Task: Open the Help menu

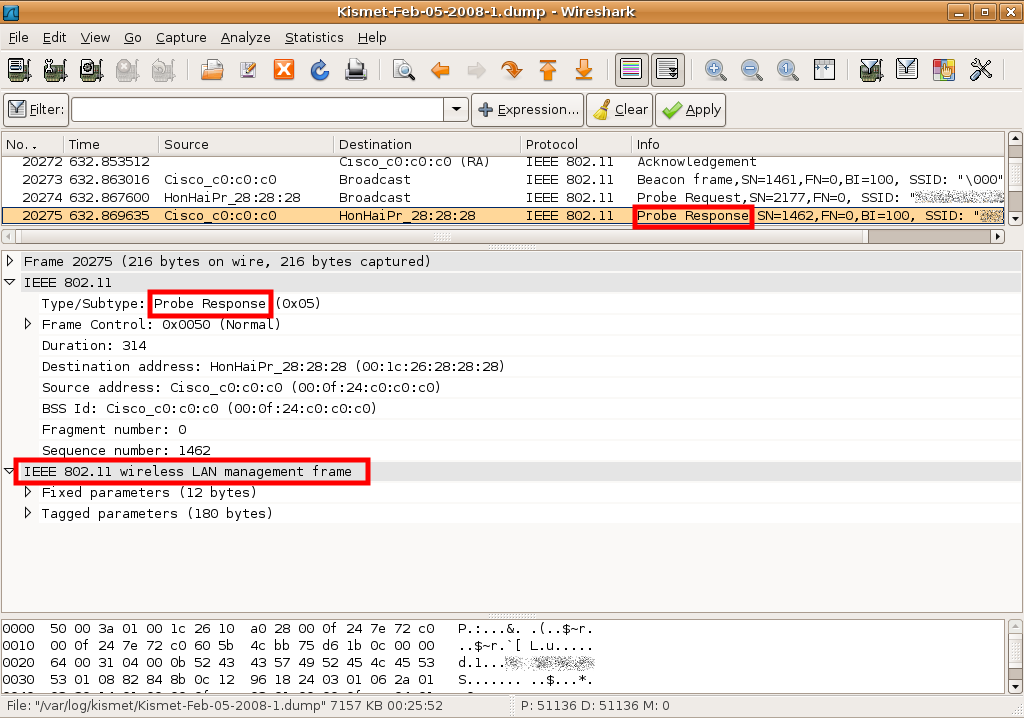Action: tap(372, 37)
